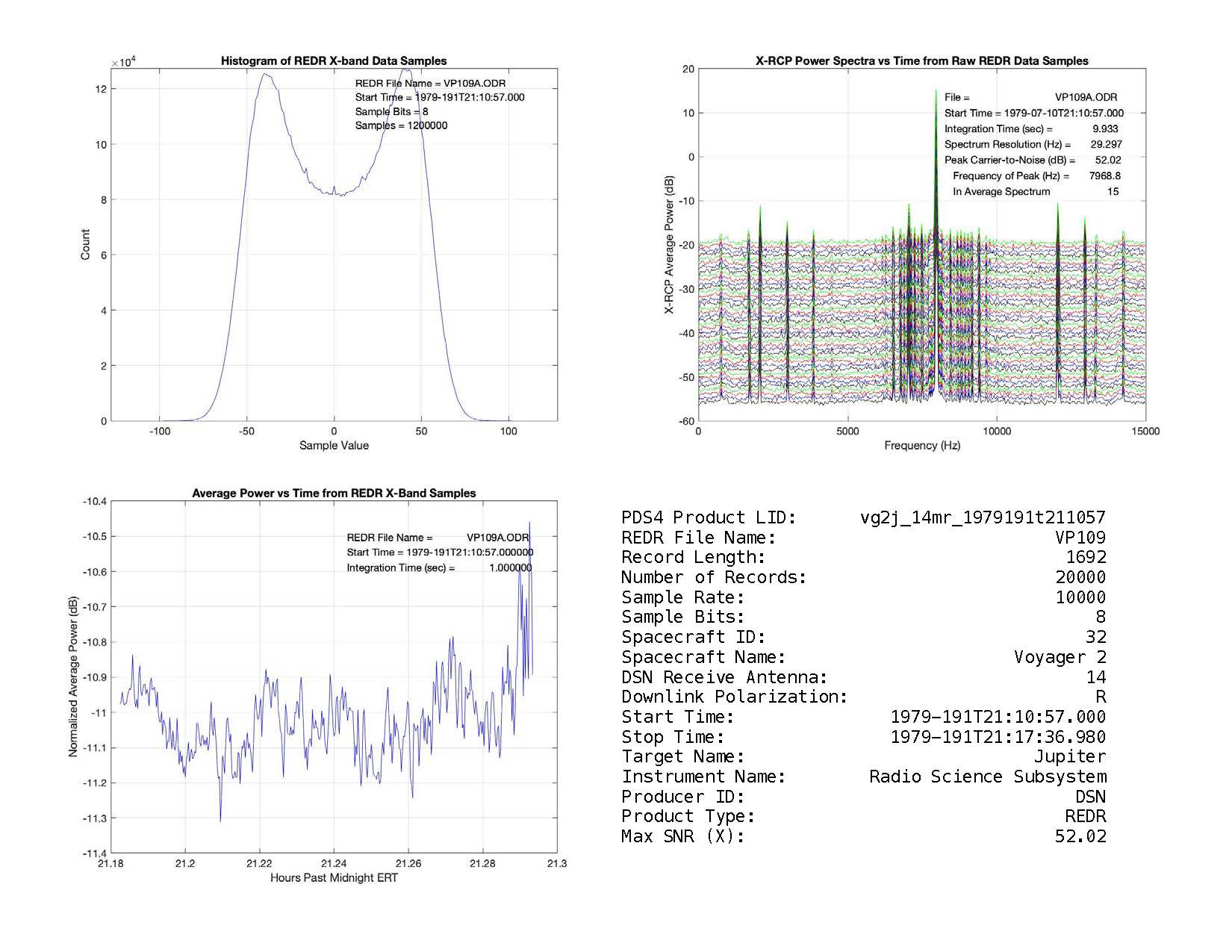This screenshot has width=1232, height=952.
Task: Click 'X-RCP Average Power (dB)' y-axis label
Action: (x=670, y=245)
